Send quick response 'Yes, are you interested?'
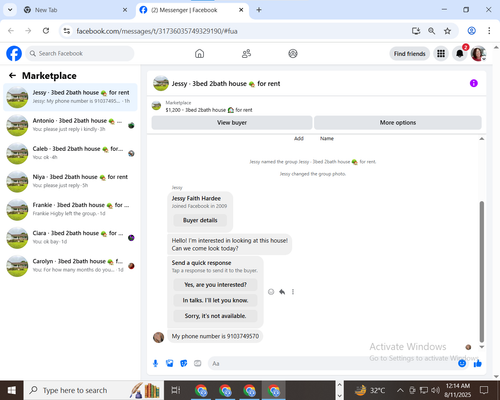This screenshot has height=400, width=500. 215,285
